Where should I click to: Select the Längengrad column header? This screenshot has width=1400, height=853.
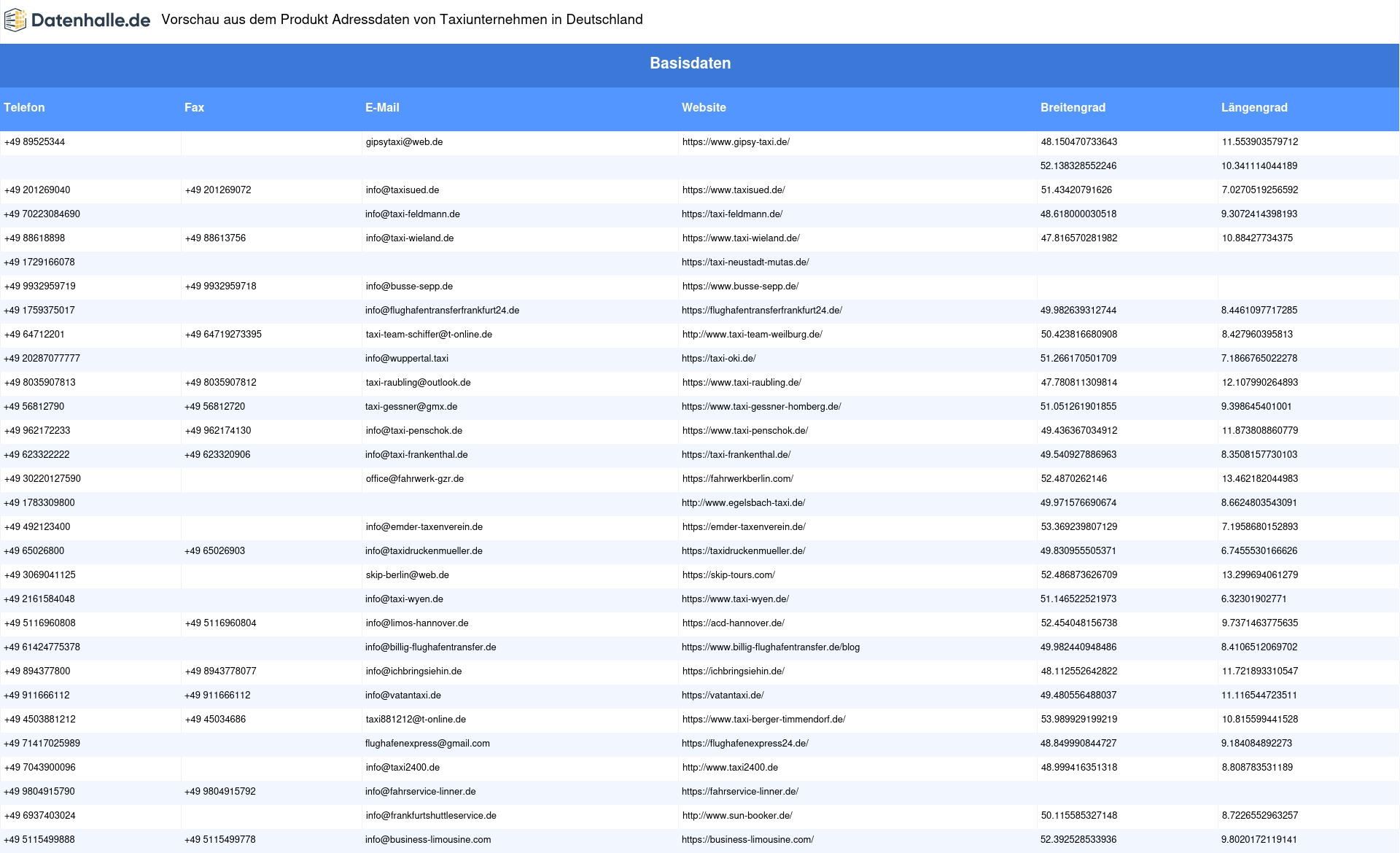pyautogui.click(x=1254, y=107)
